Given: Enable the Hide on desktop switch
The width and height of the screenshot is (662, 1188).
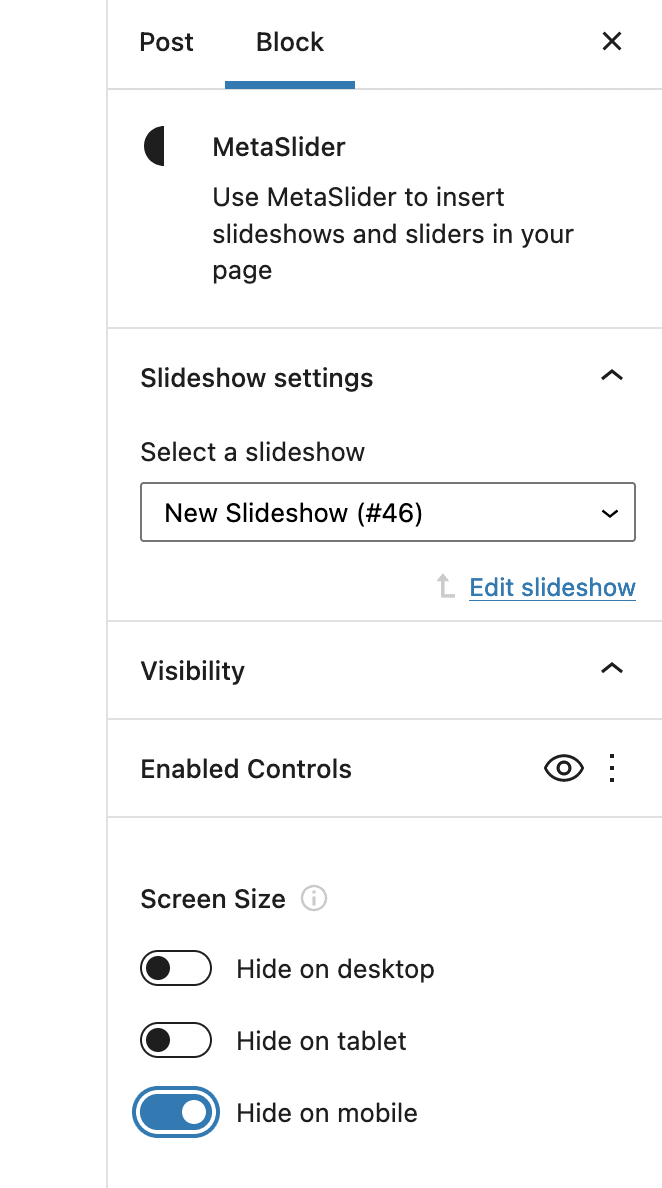Looking at the screenshot, I should tap(176, 969).
